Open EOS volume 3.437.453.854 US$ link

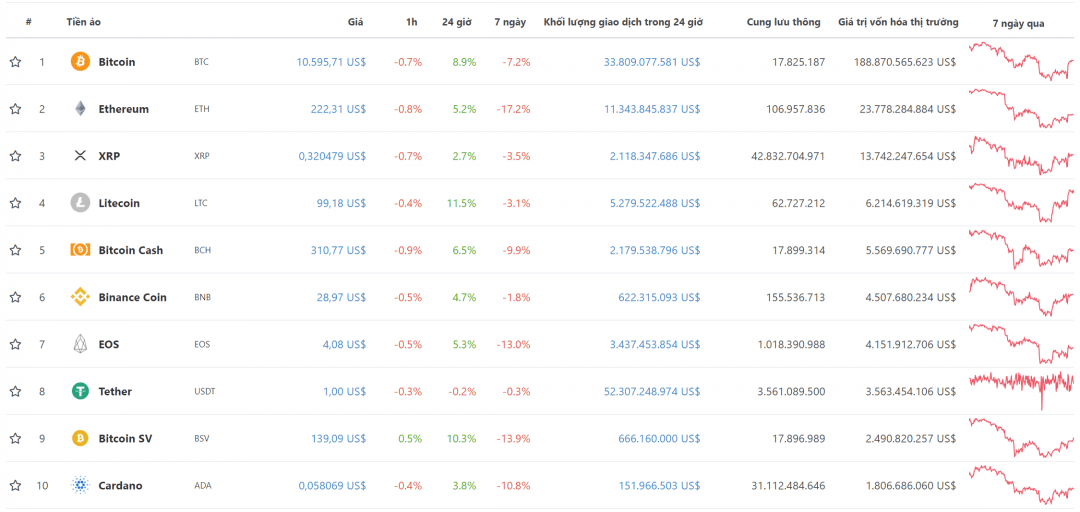point(654,344)
